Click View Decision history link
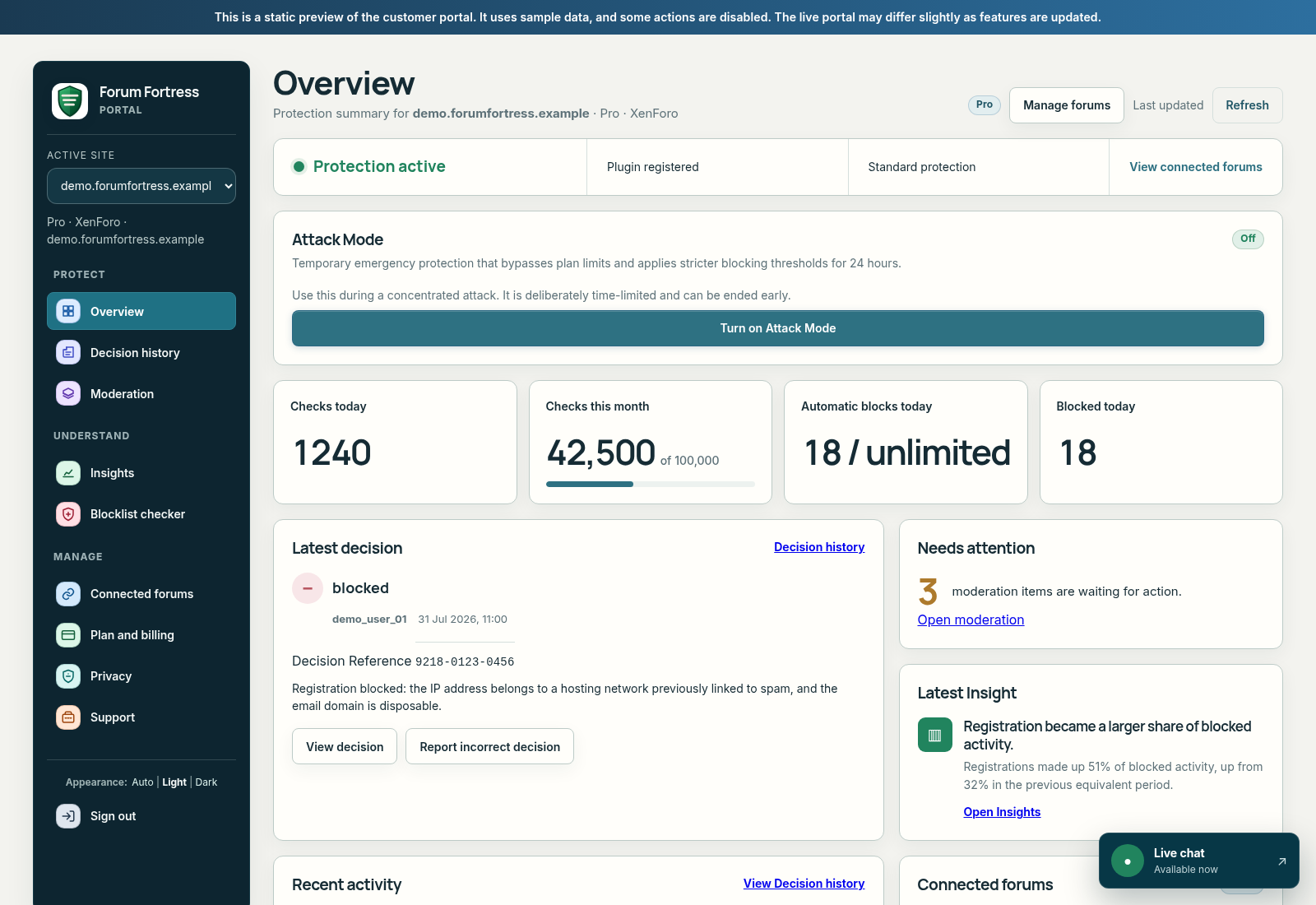 (x=804, y=884)
